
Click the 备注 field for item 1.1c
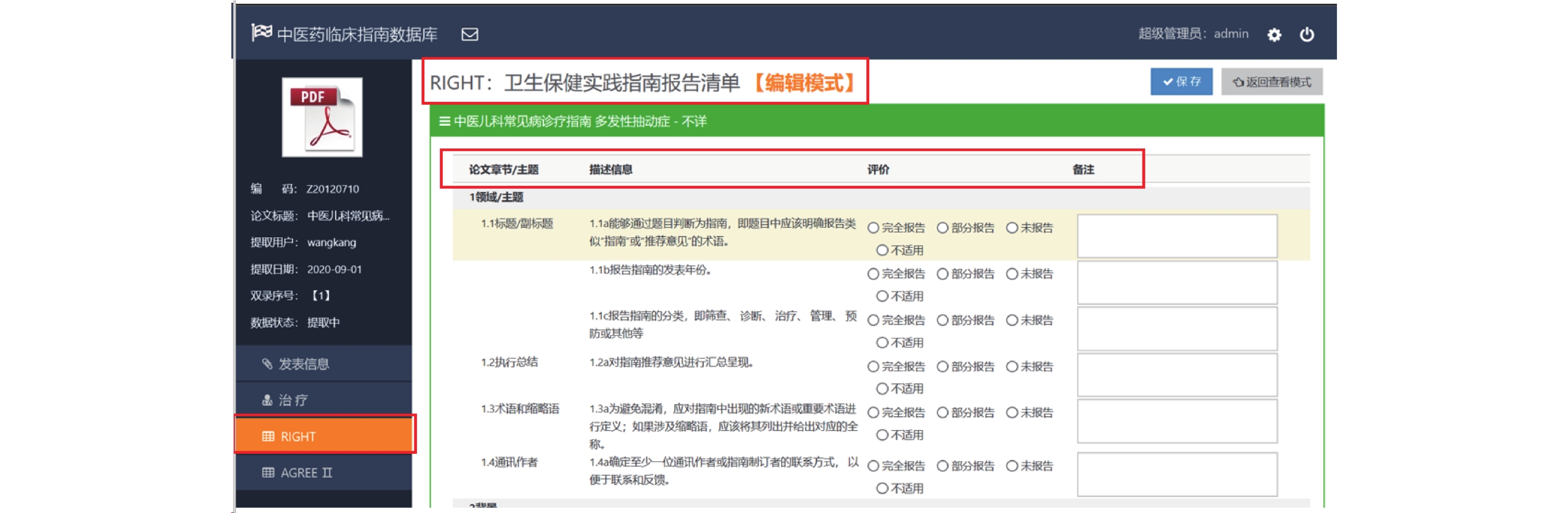[x=1177, y=329]
